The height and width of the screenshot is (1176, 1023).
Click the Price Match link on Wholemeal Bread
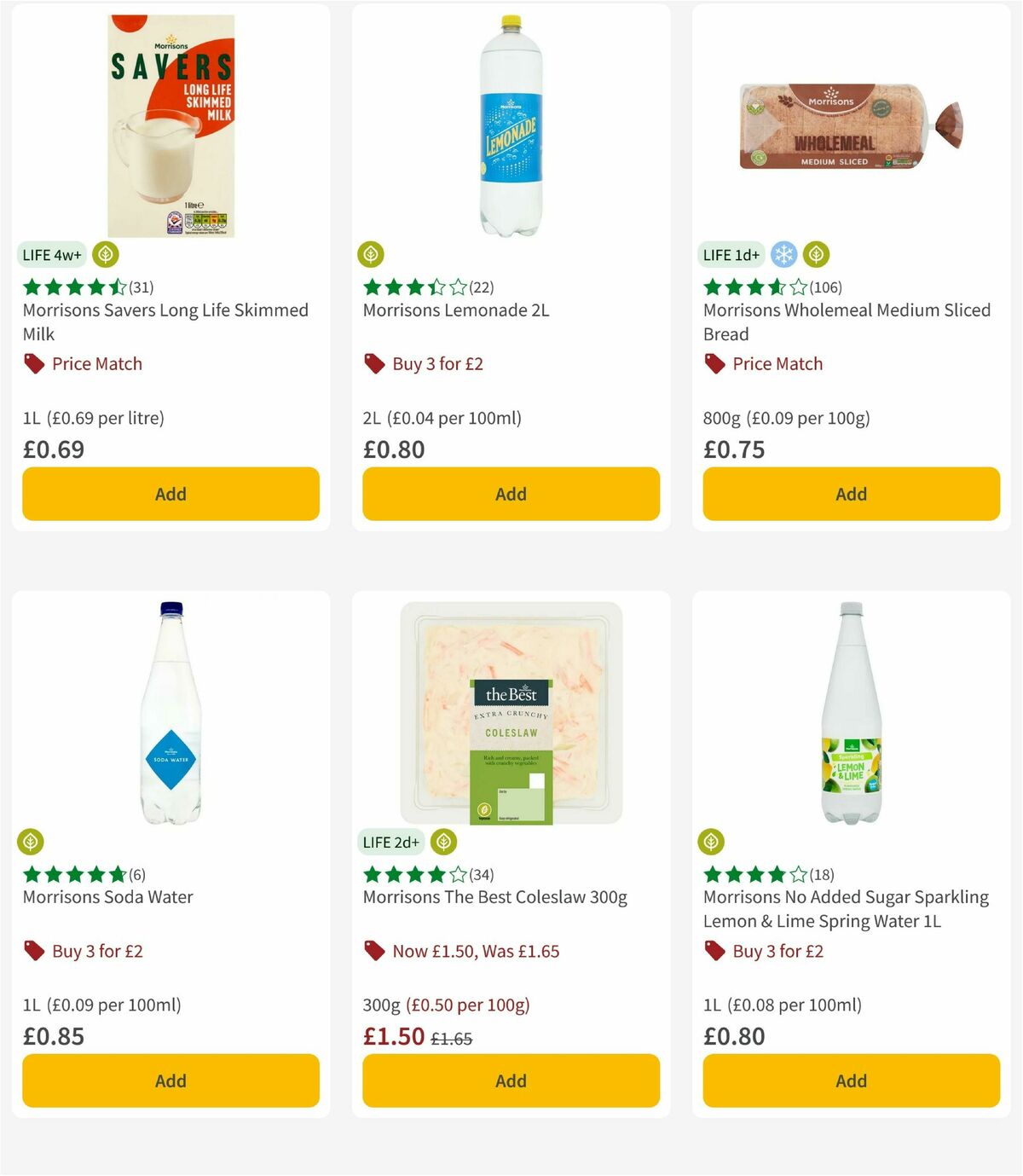click(x=777, y=363)
